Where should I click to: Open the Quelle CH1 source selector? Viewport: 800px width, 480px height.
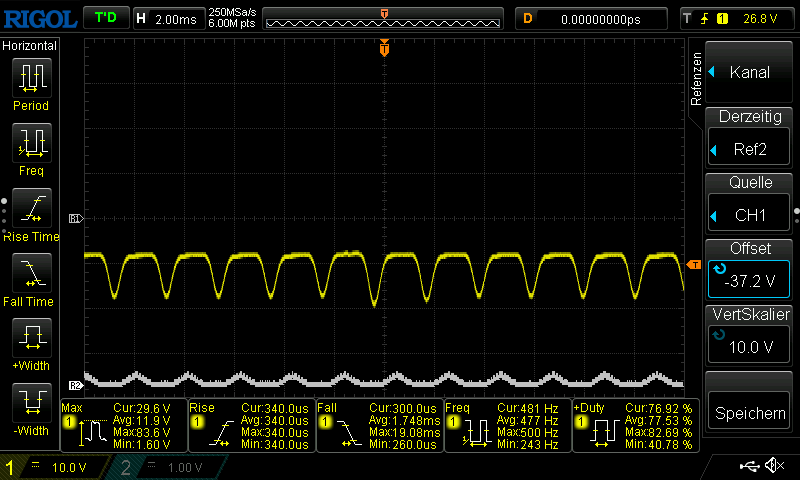pos(750,203)
